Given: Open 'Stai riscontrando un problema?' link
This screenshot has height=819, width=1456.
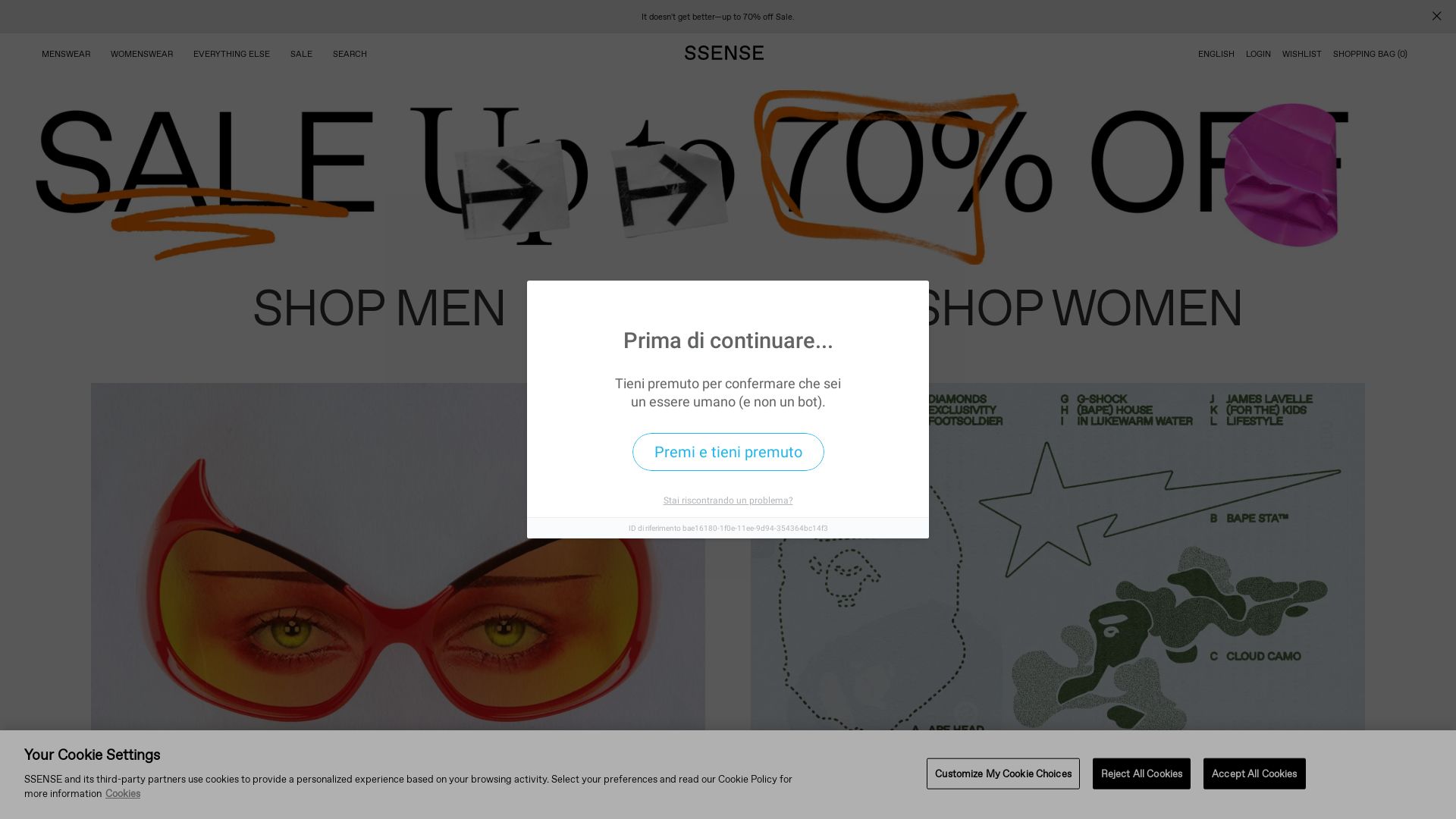Looking at the screenshot, I should click(728, 500).
